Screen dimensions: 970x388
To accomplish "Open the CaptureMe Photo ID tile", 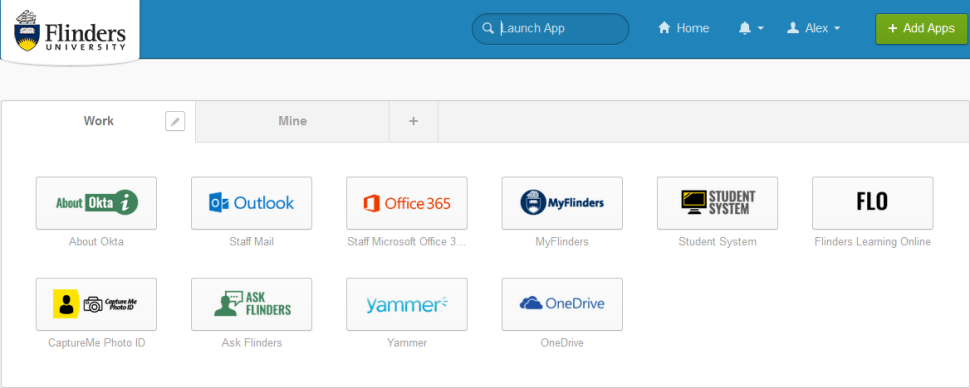I will (97, 304).
